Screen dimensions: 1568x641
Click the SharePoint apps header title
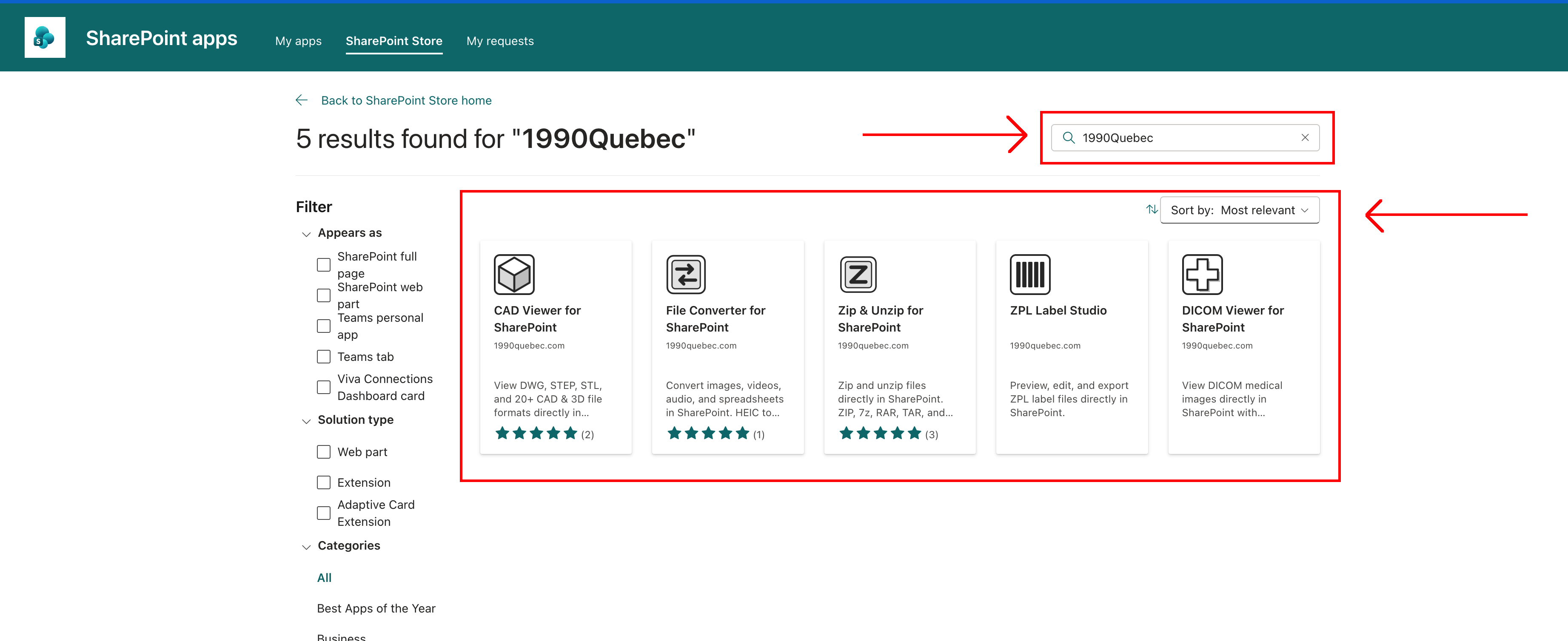tap(161, 38)
